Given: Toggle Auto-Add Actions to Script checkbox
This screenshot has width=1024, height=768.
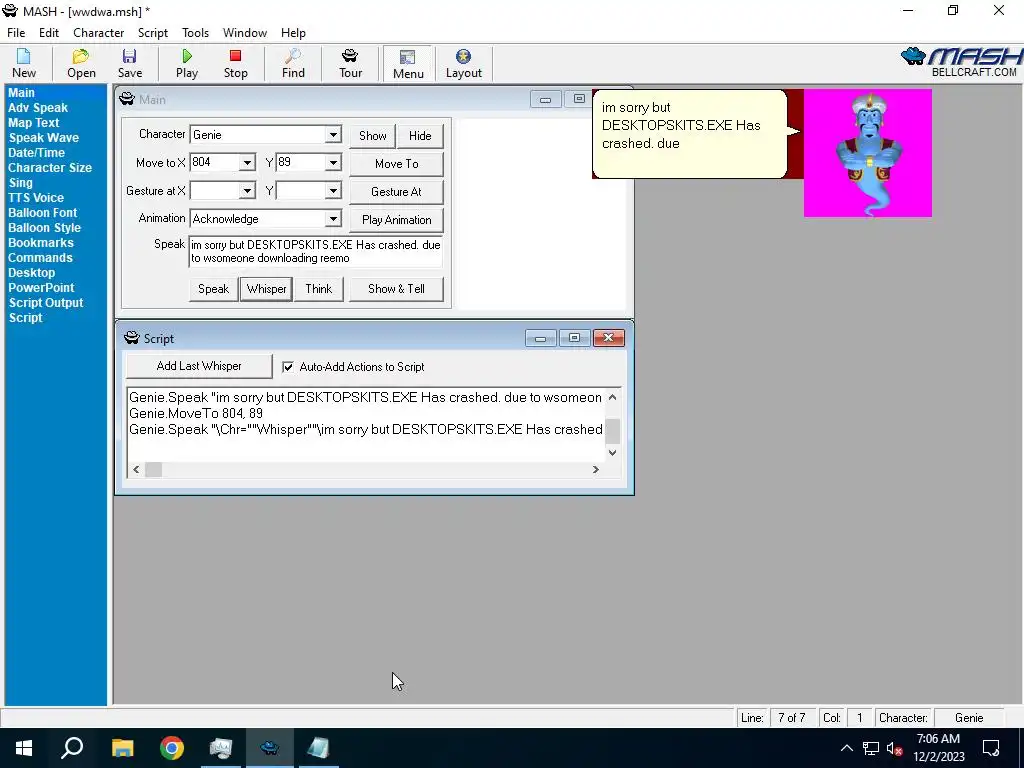Looking at the screenshot, I should coord(288,367).
